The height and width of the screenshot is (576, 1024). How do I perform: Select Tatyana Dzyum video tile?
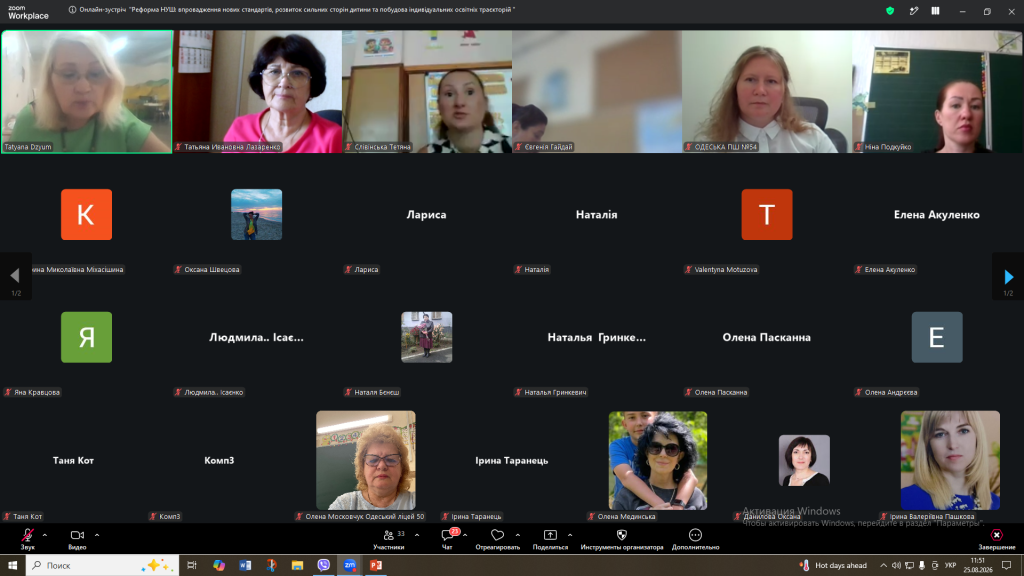tap(87, 91)
